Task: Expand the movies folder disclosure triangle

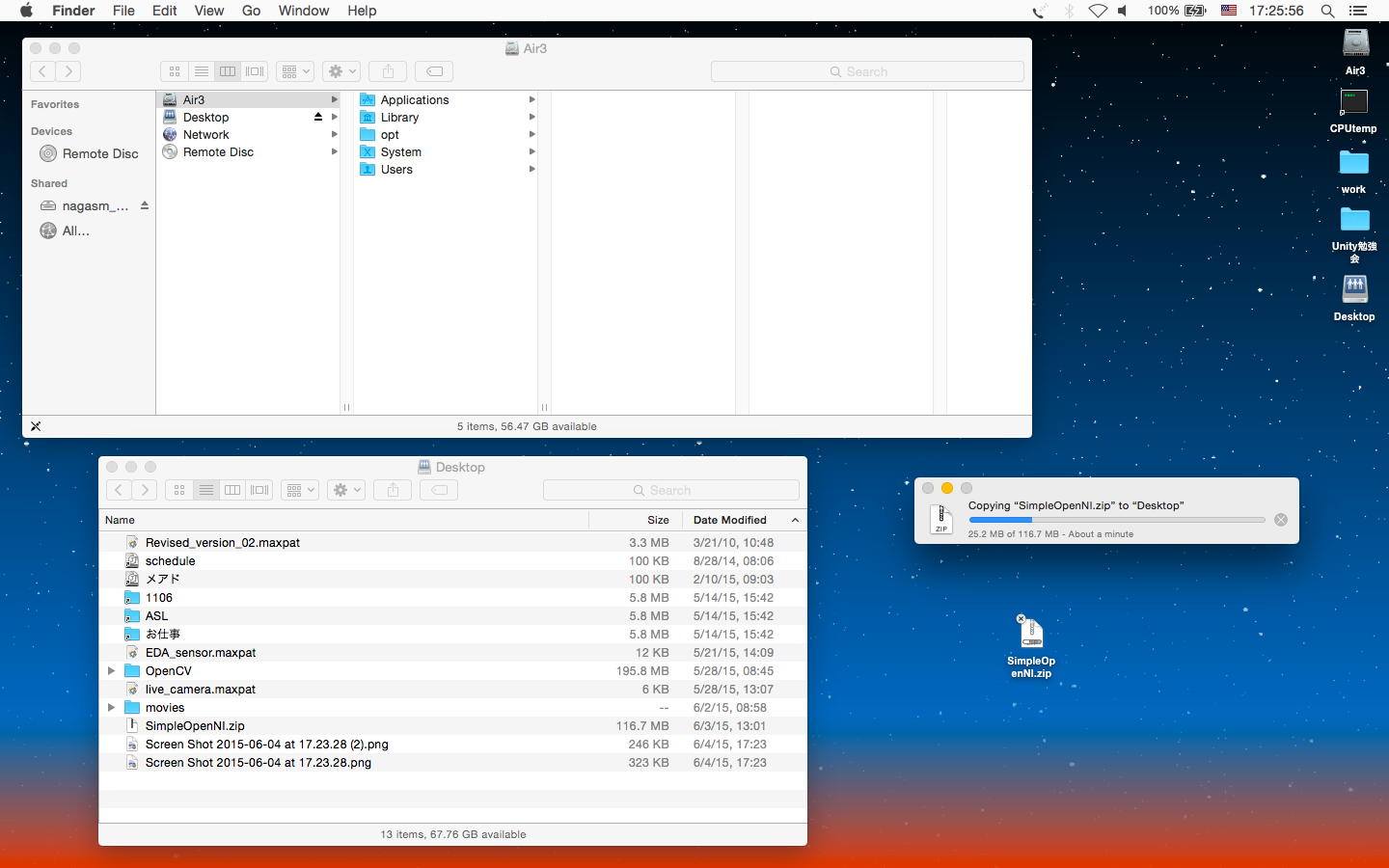Action: (111, 708)
